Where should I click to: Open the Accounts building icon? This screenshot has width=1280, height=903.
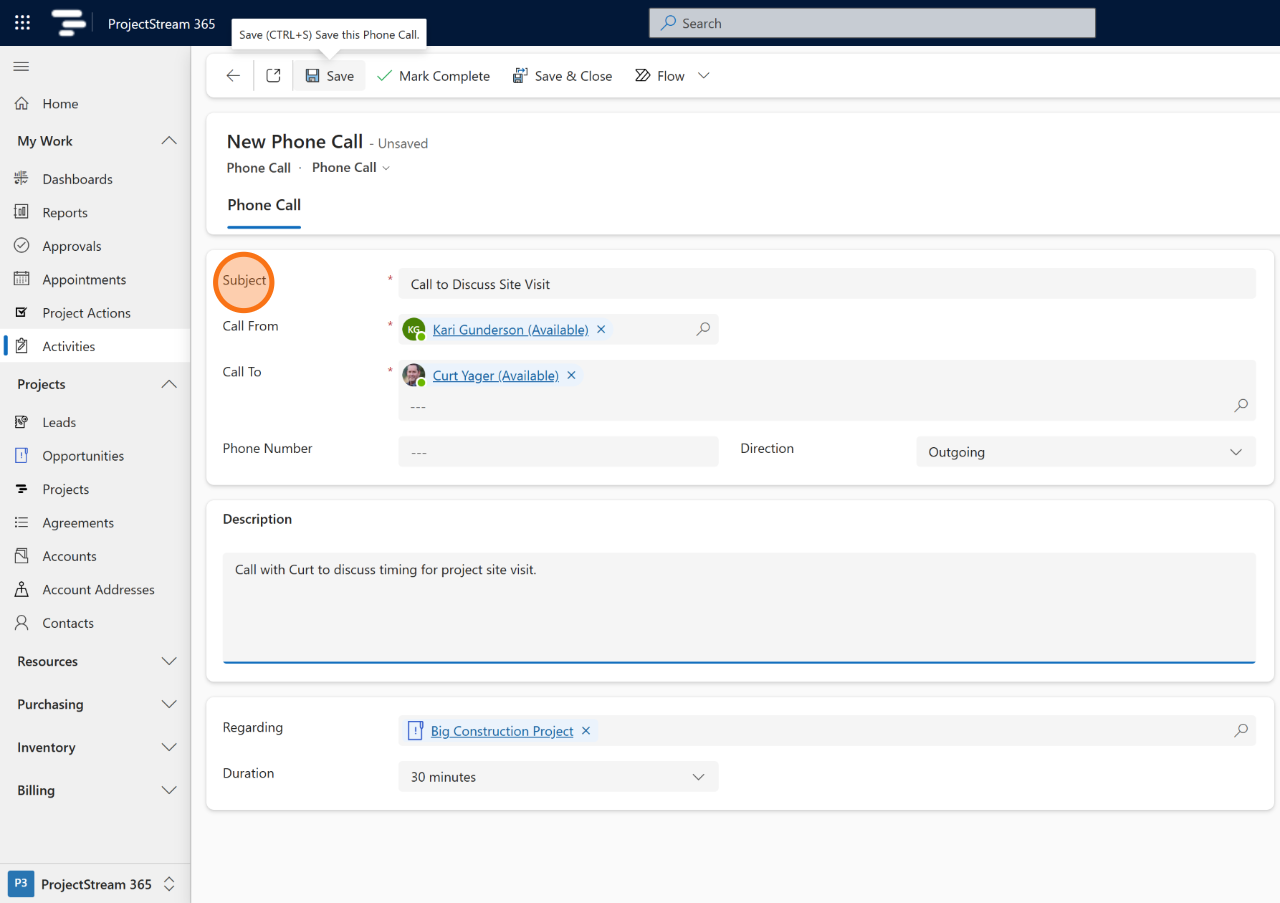pos(21,556)
